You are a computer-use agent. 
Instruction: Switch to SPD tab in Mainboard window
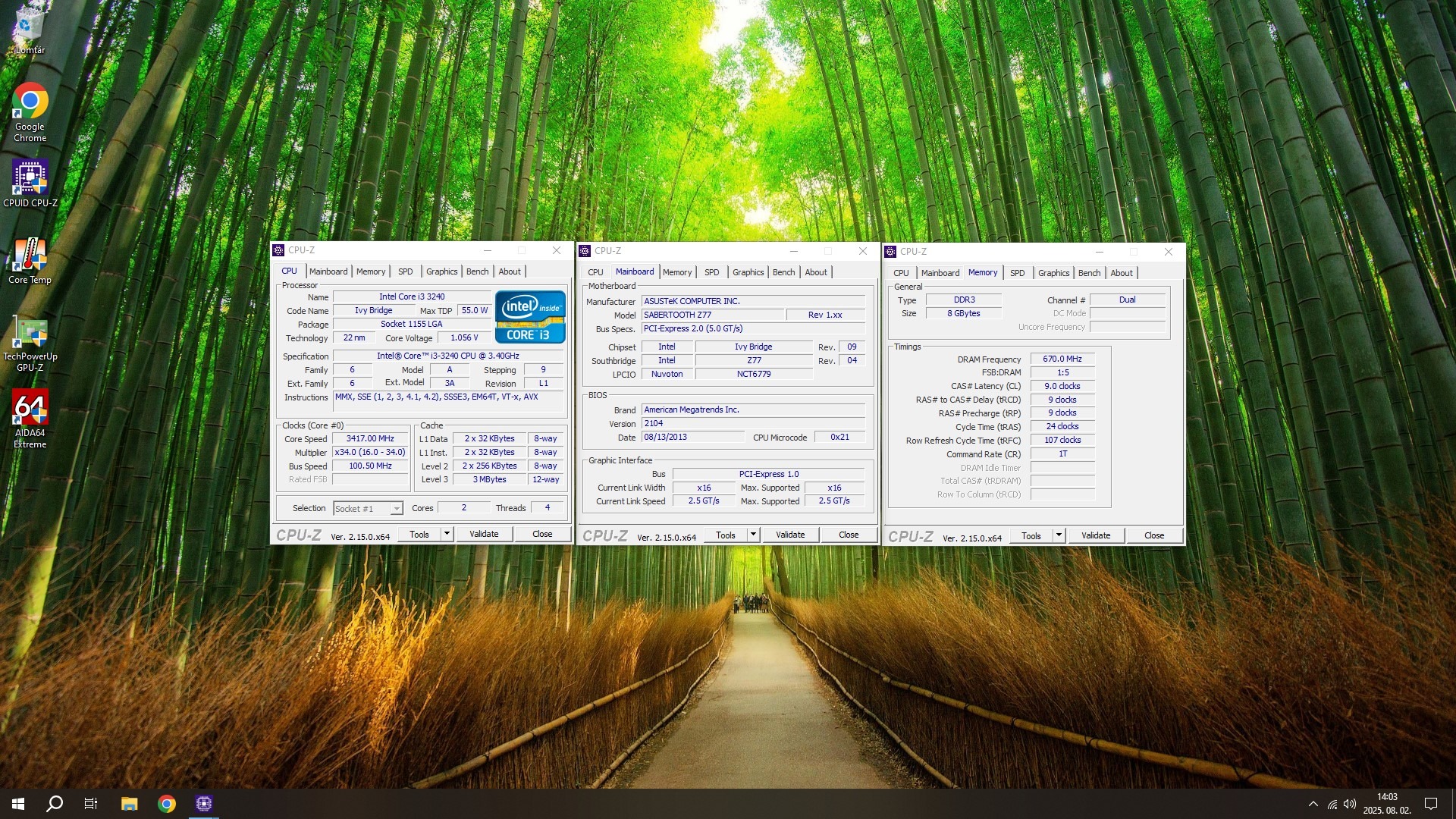point(711,272)
